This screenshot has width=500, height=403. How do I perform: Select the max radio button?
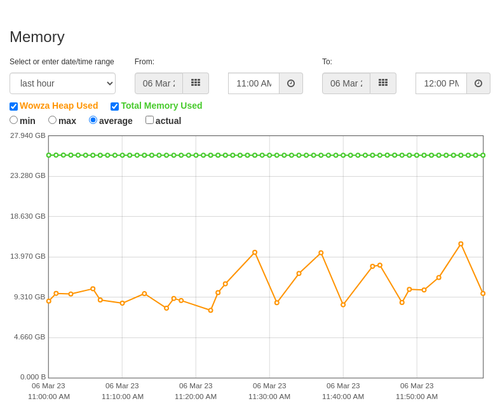pos(52,120)
